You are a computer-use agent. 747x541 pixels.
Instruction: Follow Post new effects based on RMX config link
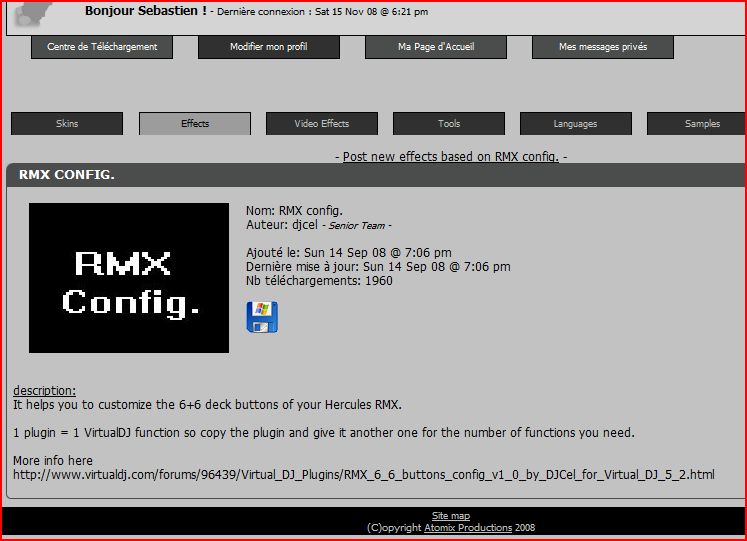[451, 157]
